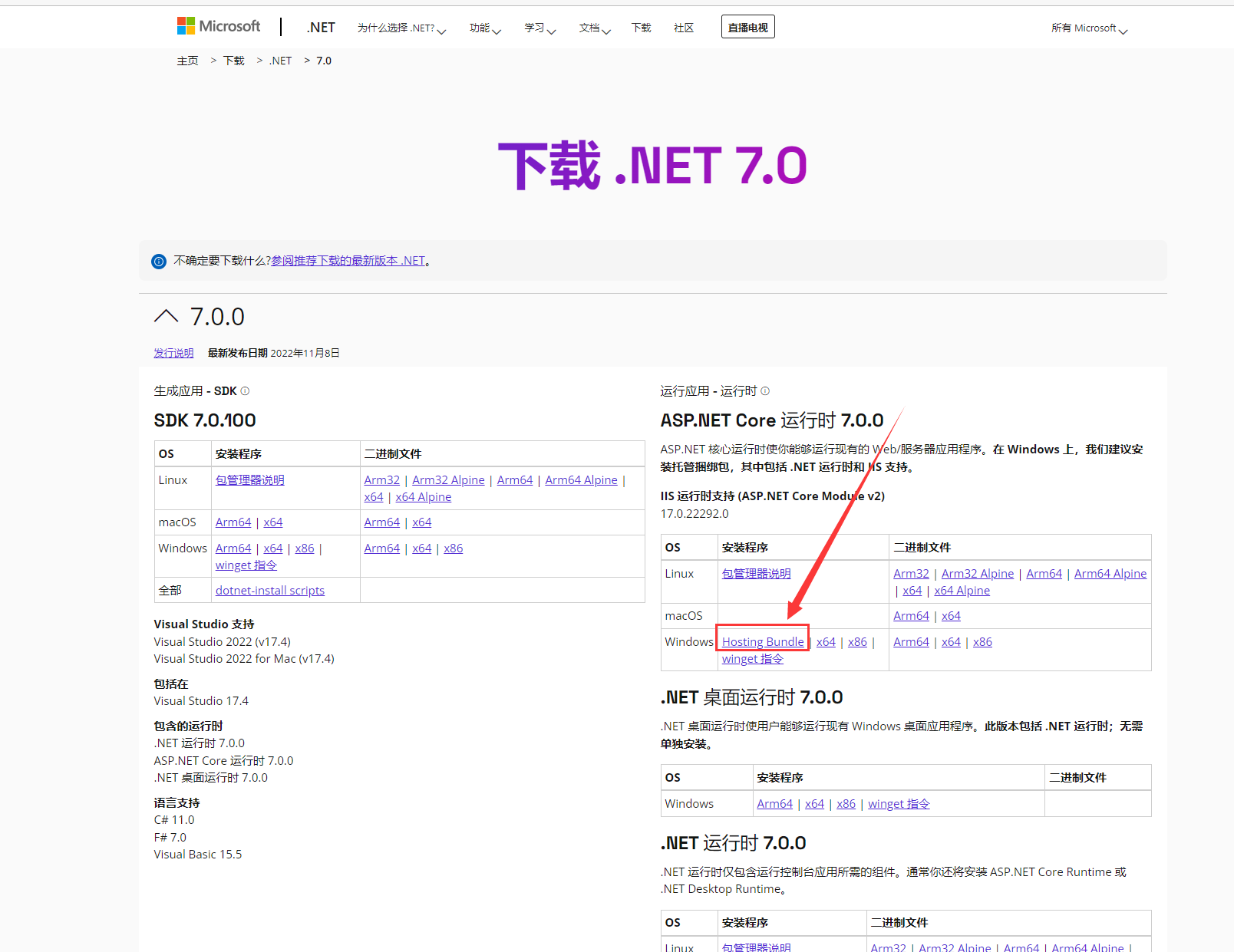Click info icon next to 运行时 heading

[x=765, y=391]
